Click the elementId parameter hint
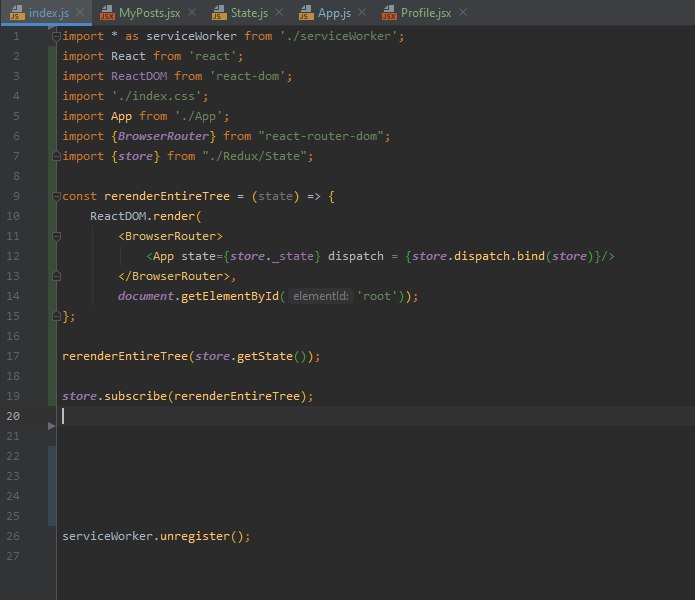The height and width of the screenshot is (600, 695). coord(320,296)
